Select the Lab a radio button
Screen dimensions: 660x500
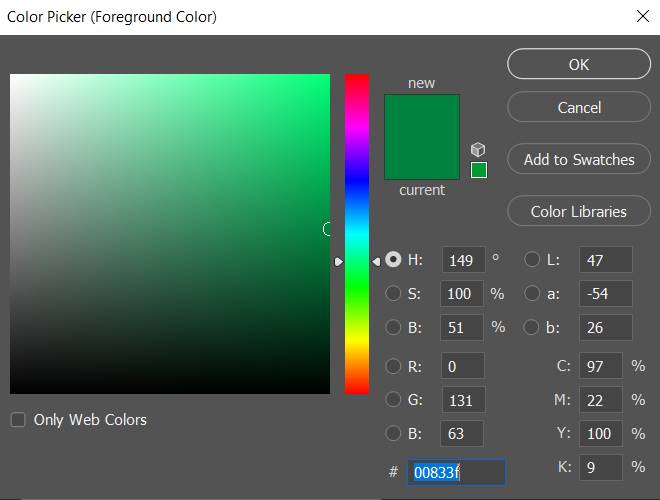(532, 293)
